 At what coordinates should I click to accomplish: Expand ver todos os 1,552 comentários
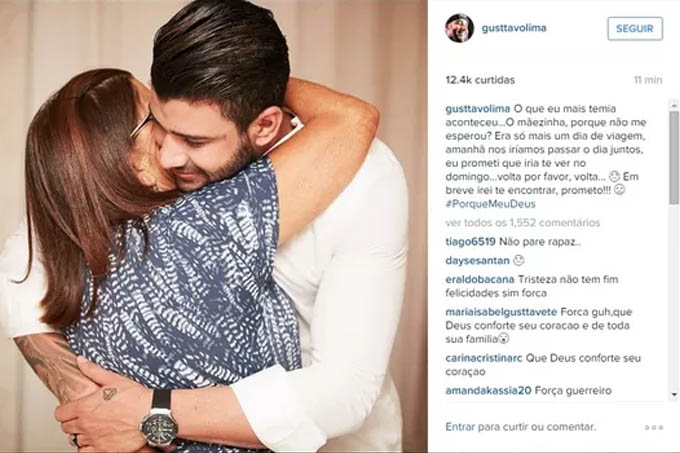click(x=523, y=223)
